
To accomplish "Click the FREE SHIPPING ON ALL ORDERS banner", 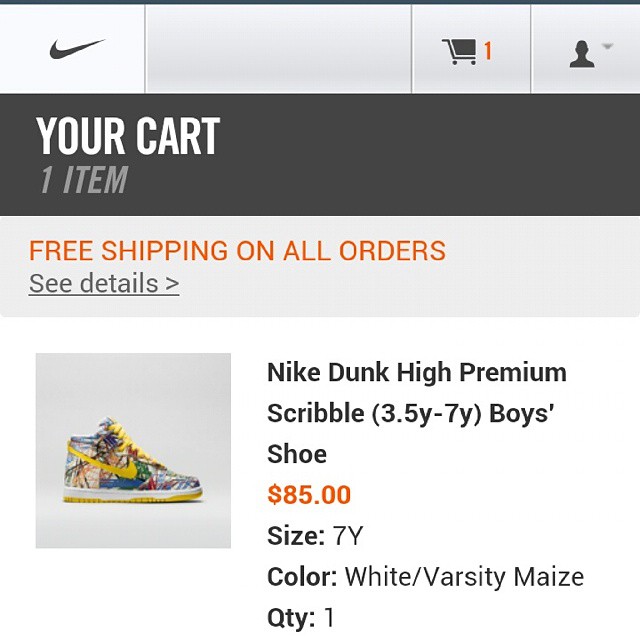I will tap(237, 250).
